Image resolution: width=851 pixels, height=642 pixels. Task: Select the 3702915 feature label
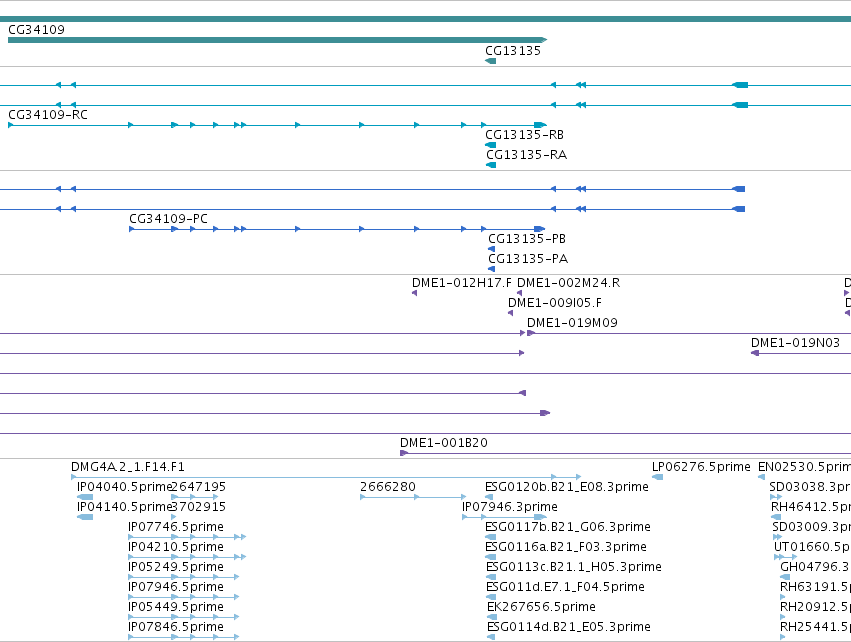[x=199, y=507]
